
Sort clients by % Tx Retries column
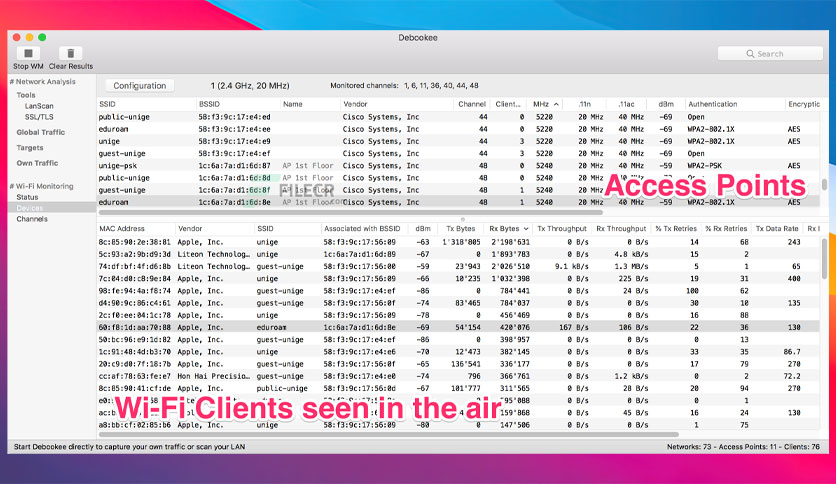coord(676,229)
